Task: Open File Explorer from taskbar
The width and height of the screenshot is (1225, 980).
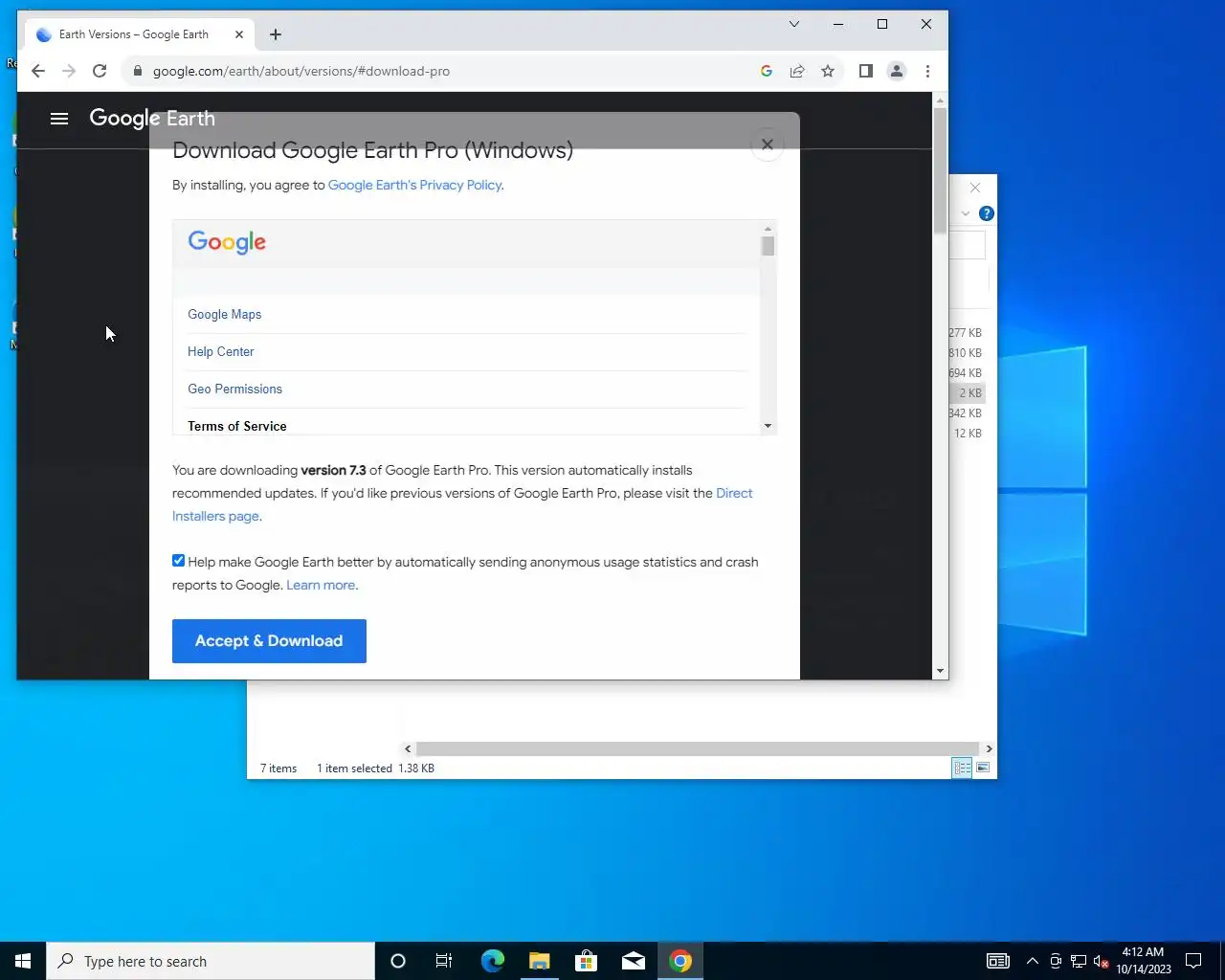Action: tap(539, 961)
